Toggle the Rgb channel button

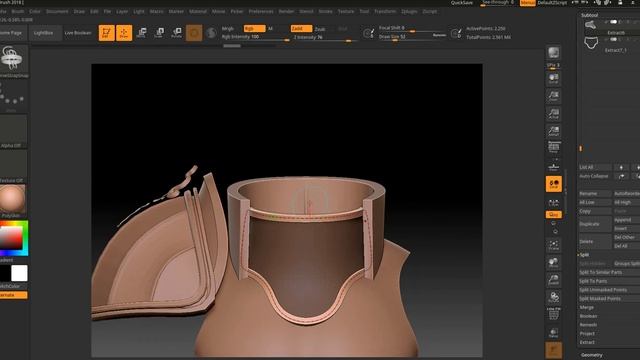tap(254, 29)
